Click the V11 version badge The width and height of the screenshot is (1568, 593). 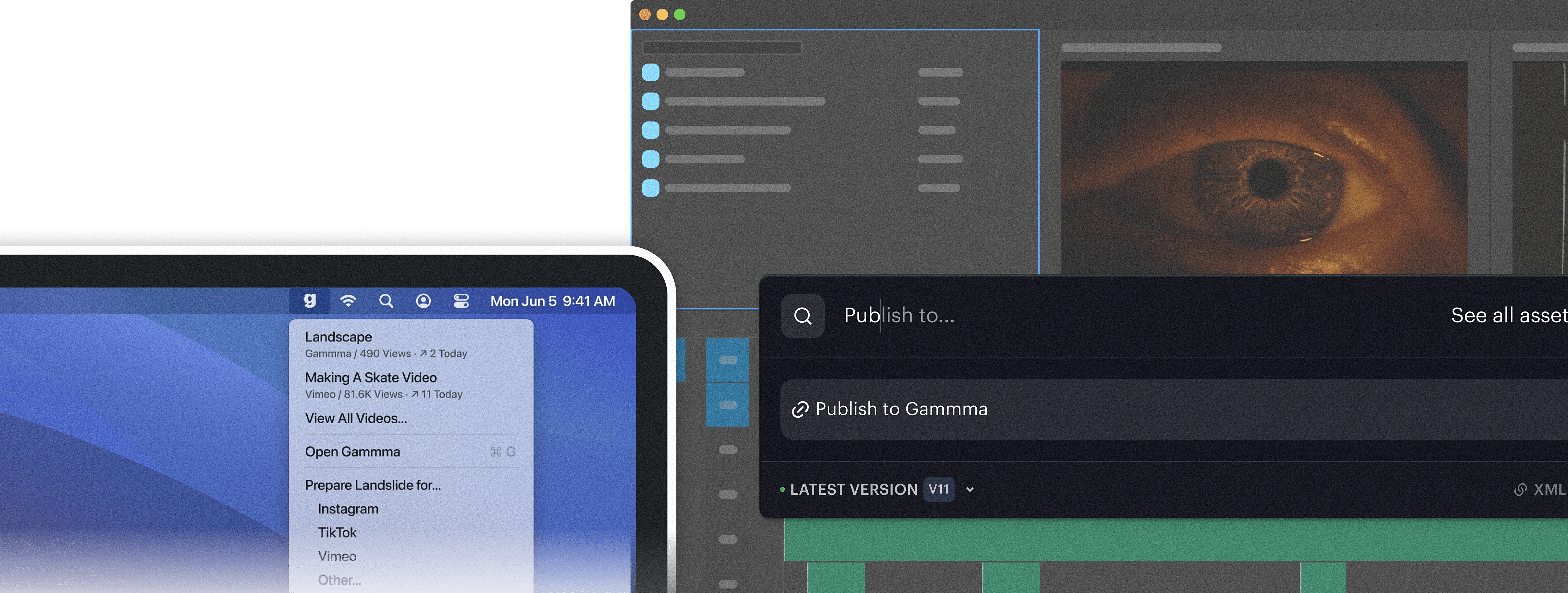coord(939,489)
